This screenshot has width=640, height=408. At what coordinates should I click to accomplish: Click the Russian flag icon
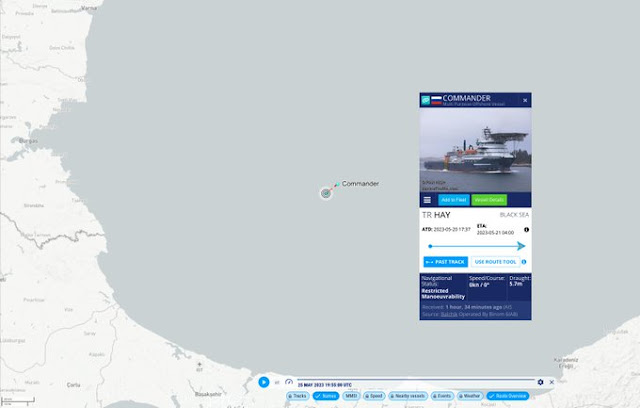pos(436,100)
